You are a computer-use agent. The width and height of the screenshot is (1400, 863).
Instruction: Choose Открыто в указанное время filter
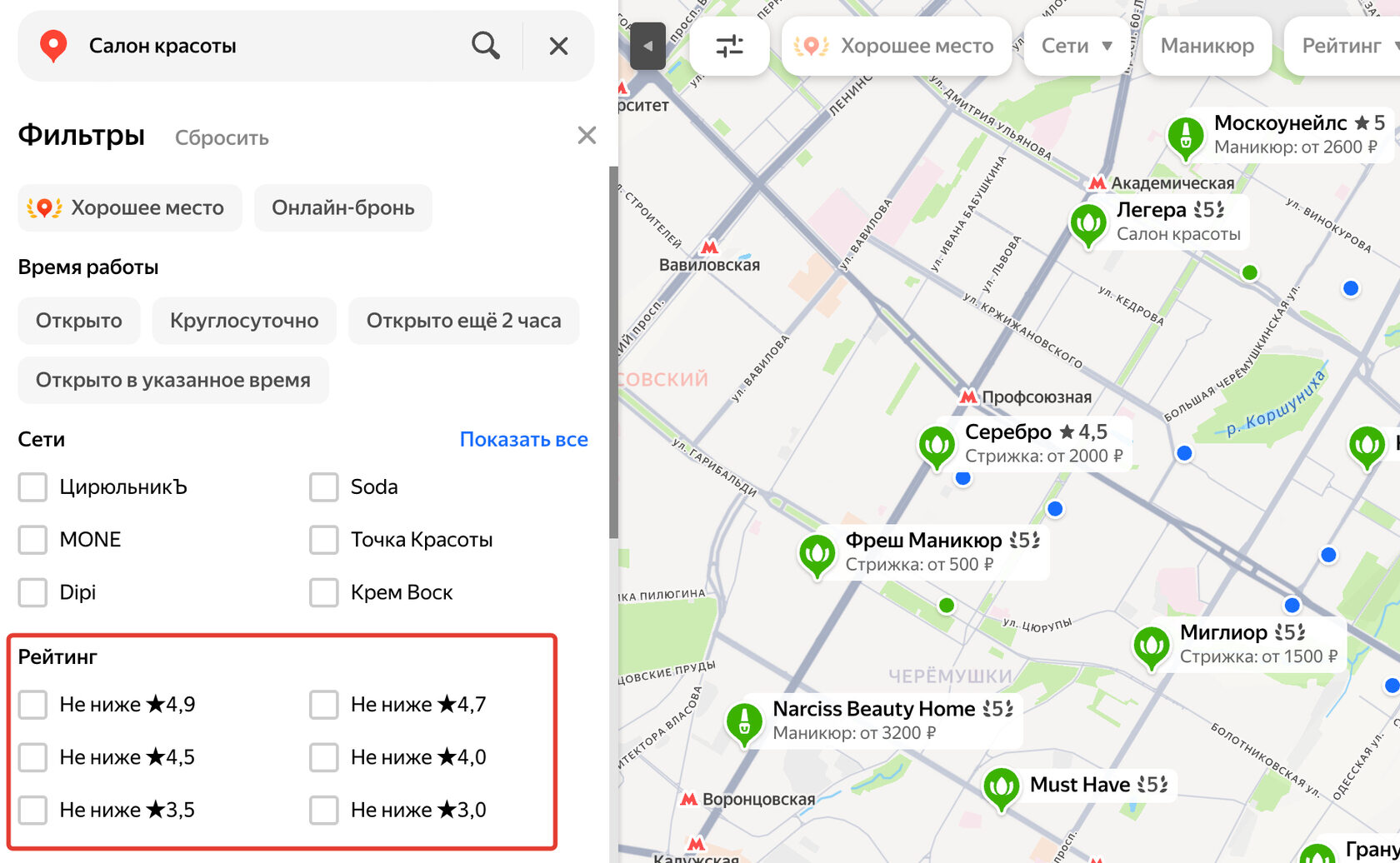coord(173,380)
